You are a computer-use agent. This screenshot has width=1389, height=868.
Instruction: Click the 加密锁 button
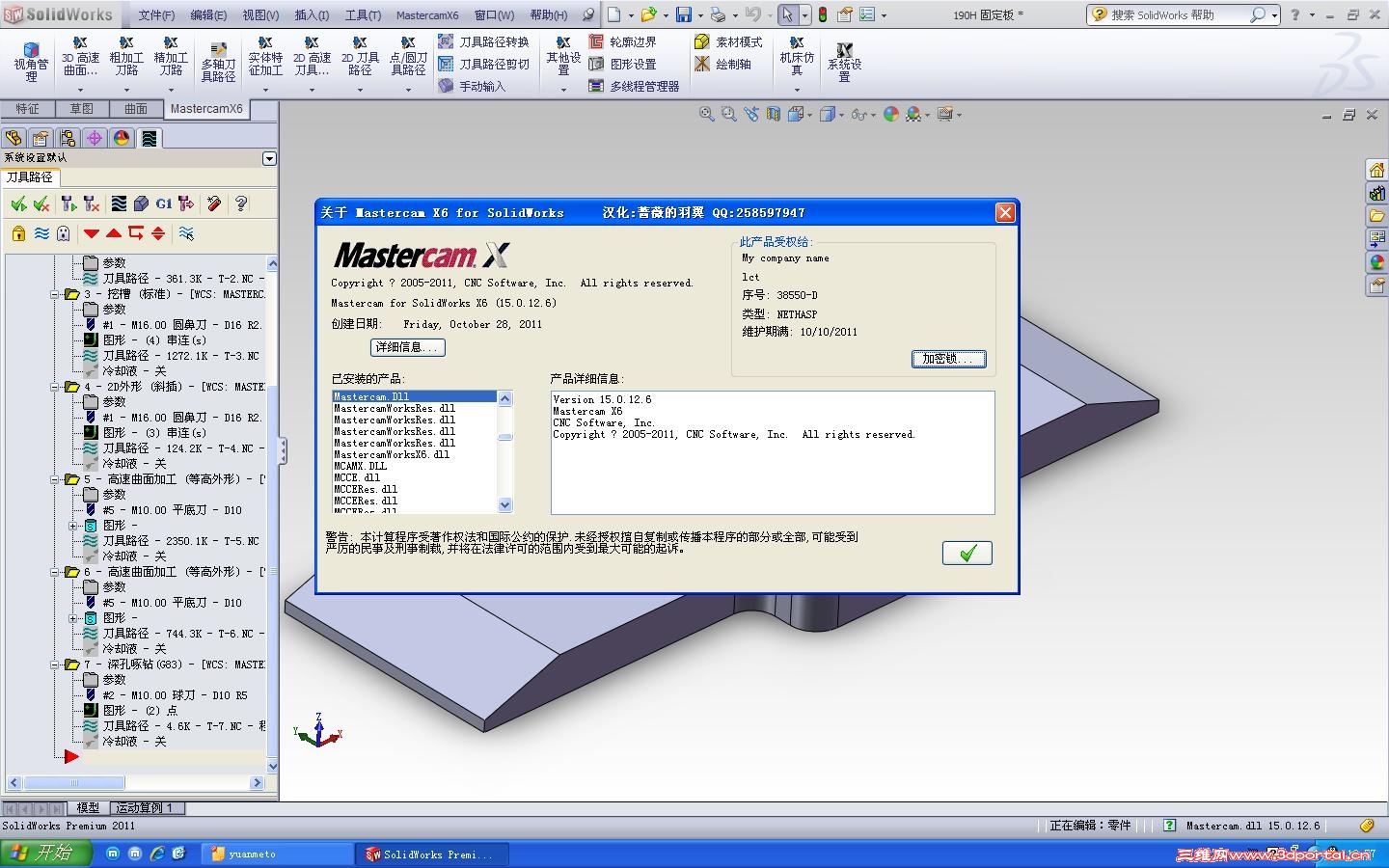pyautogui.click(x=948, y=359)
